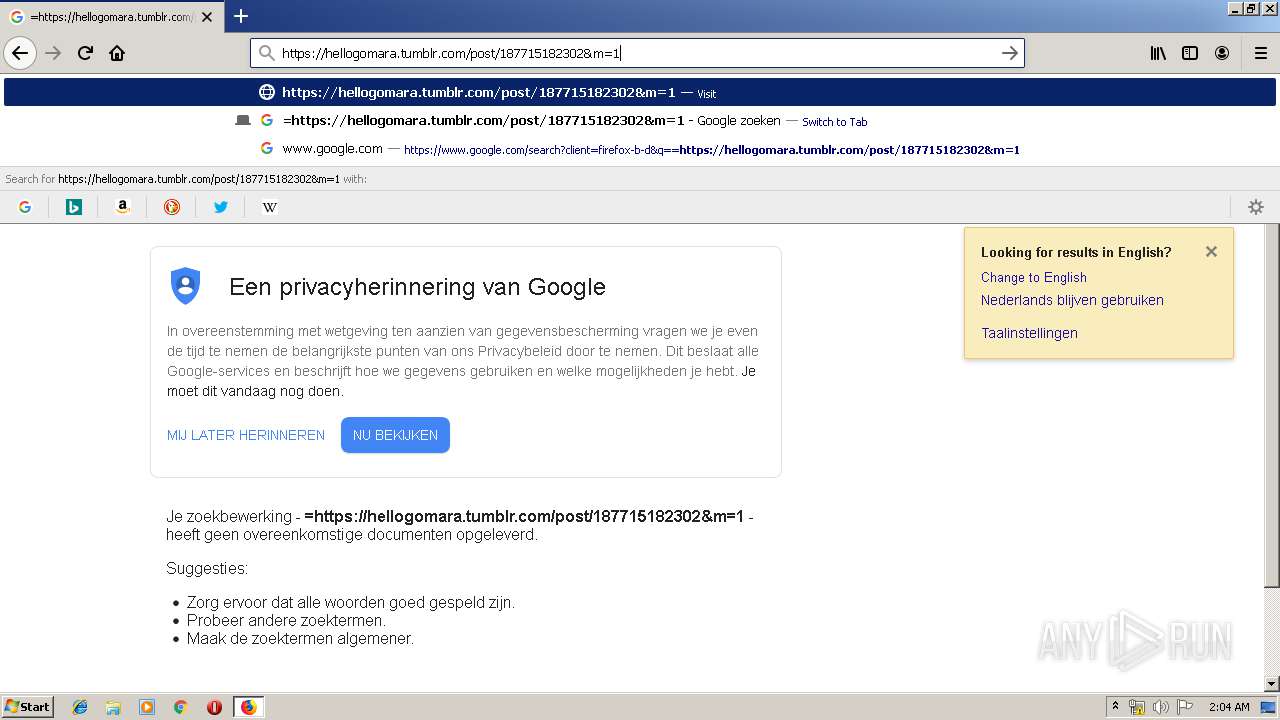This screenshot has height=720, width=1280.
Task: Launch Google Chrome from taskbar
Action: (181, 707)
